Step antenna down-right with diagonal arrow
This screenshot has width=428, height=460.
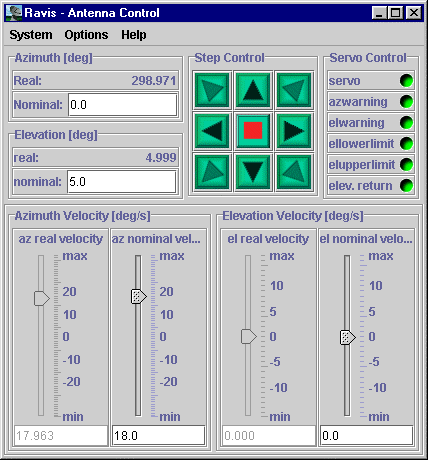pyautogui.click(x=294, y=172)
